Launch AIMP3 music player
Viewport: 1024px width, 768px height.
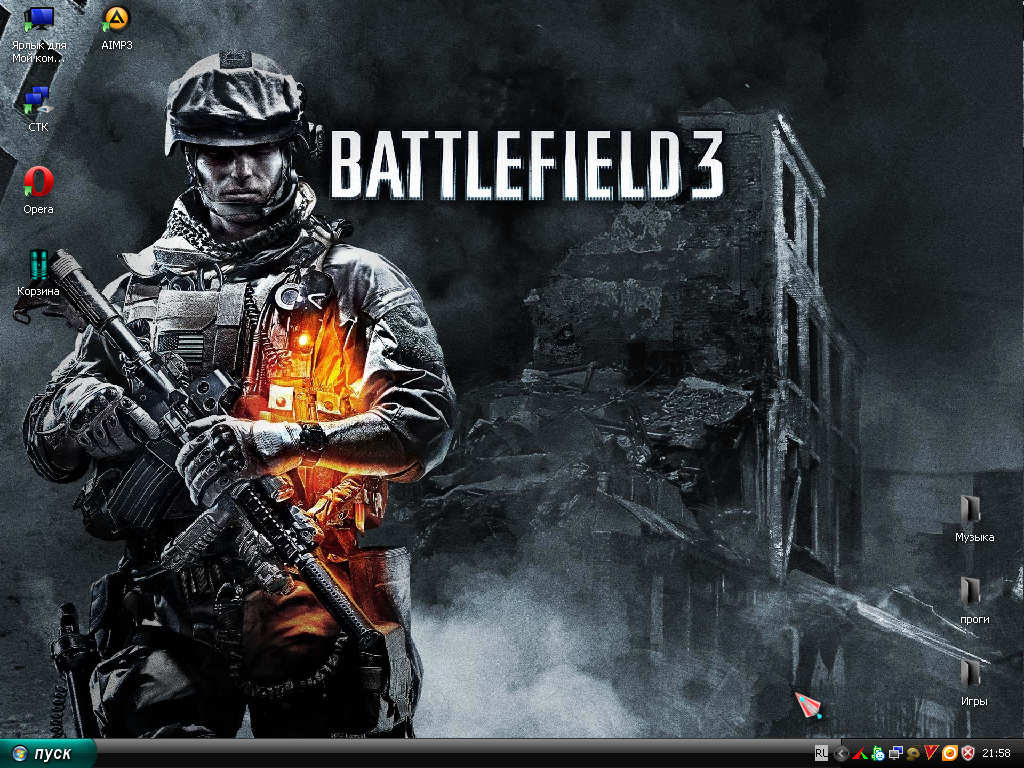116,20
